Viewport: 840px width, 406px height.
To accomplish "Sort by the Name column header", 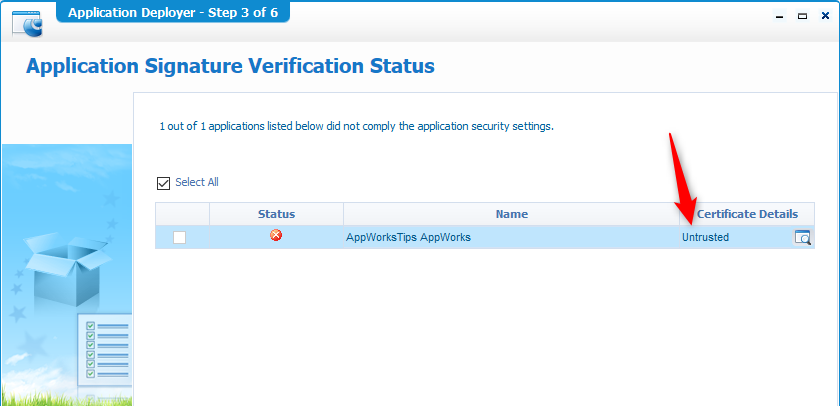I will pos(511,214).
